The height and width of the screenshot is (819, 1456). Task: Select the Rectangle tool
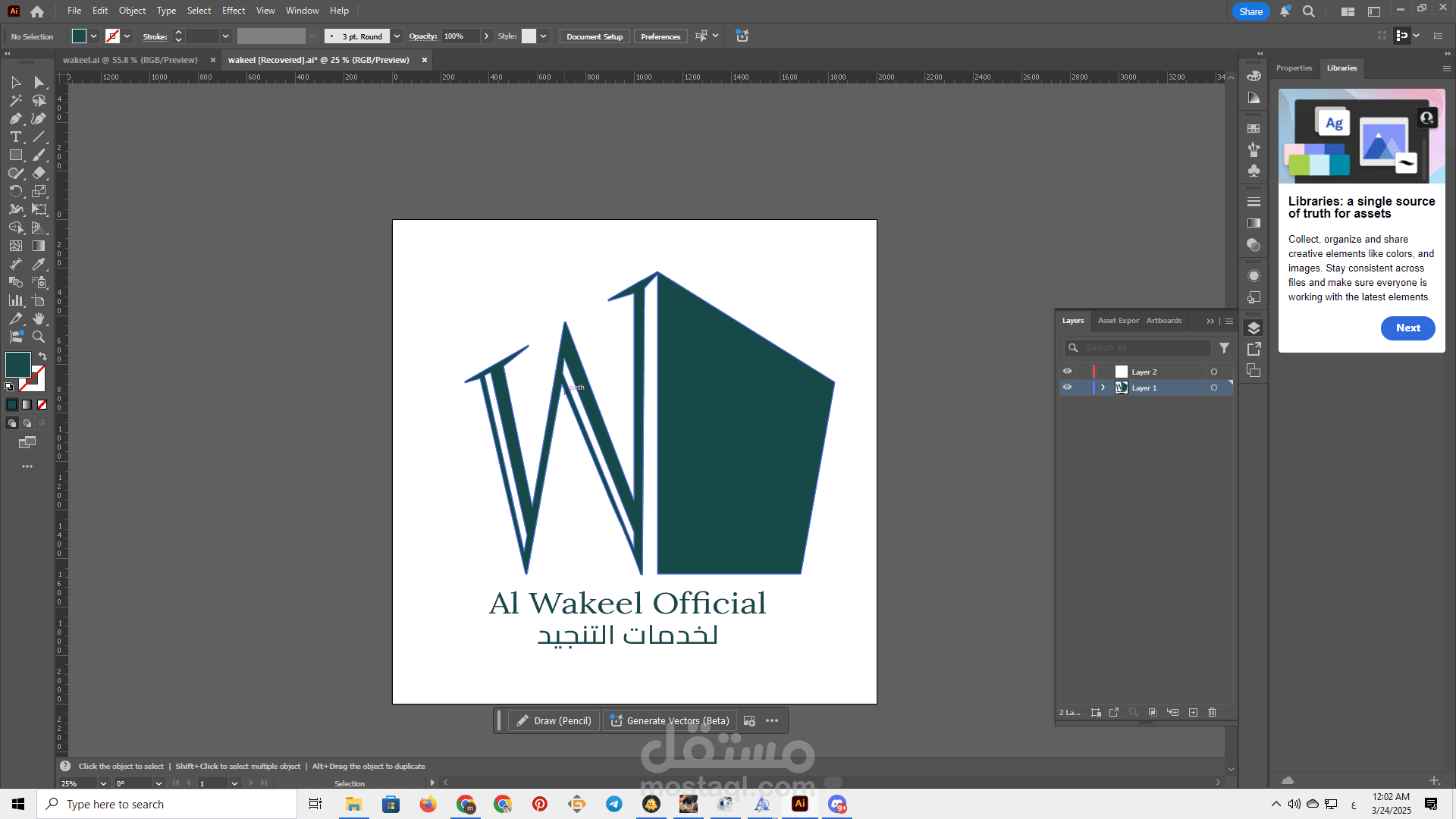(15, 155)
